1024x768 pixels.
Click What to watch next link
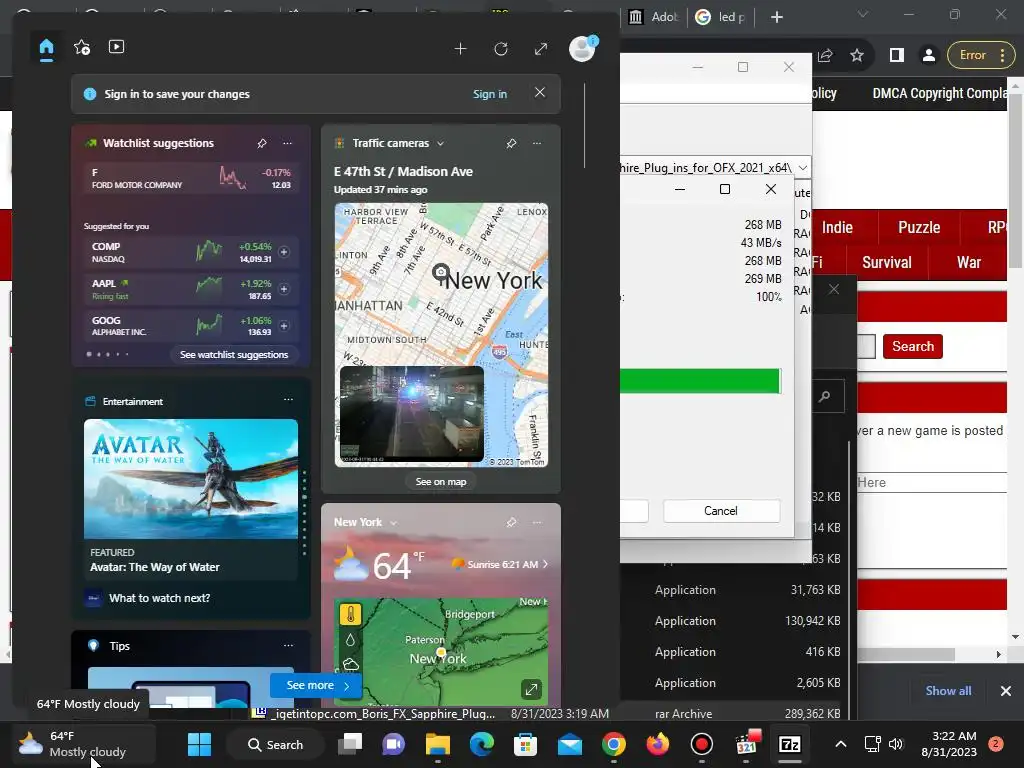(x=159, y=598)
